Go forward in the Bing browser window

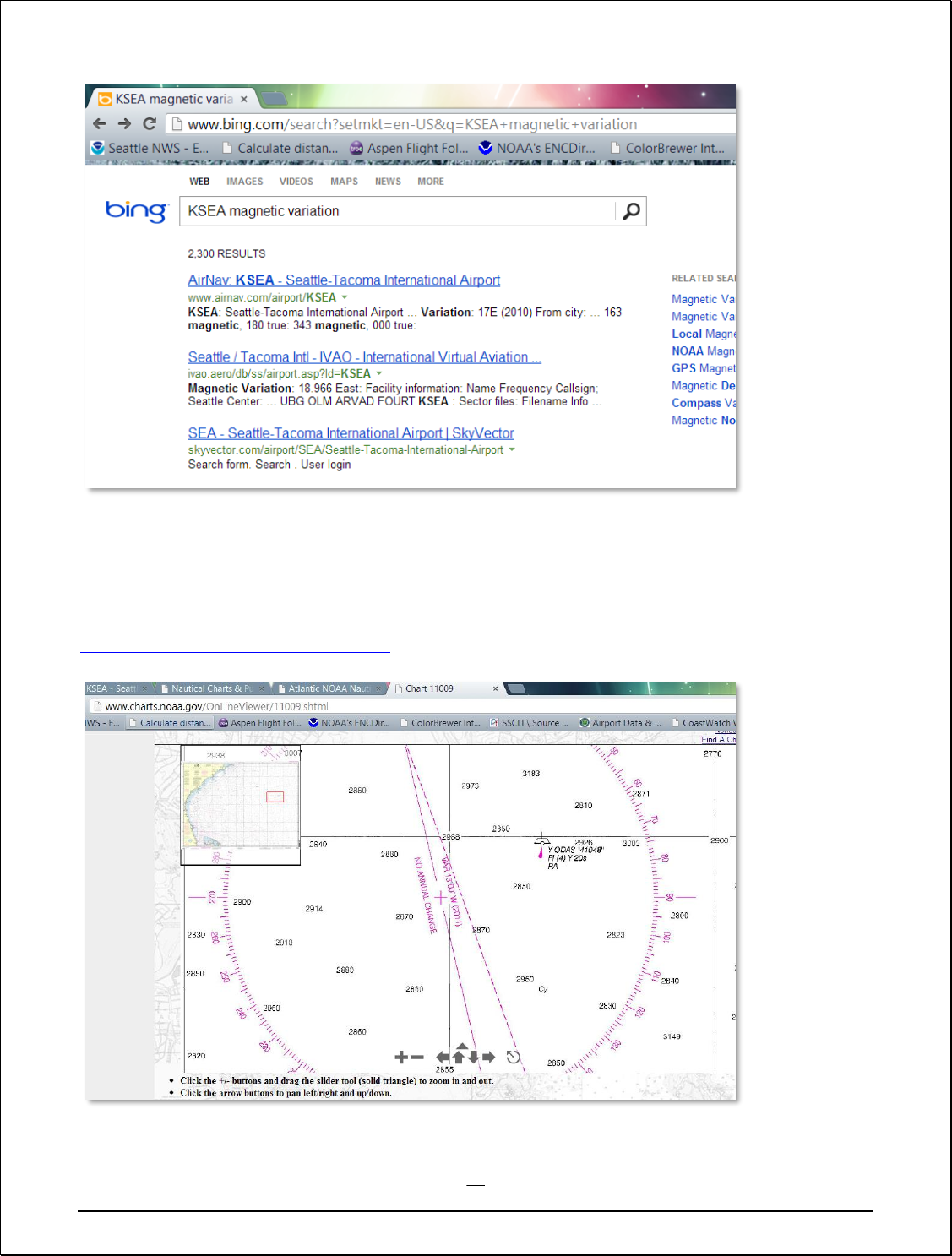(124, 124)
